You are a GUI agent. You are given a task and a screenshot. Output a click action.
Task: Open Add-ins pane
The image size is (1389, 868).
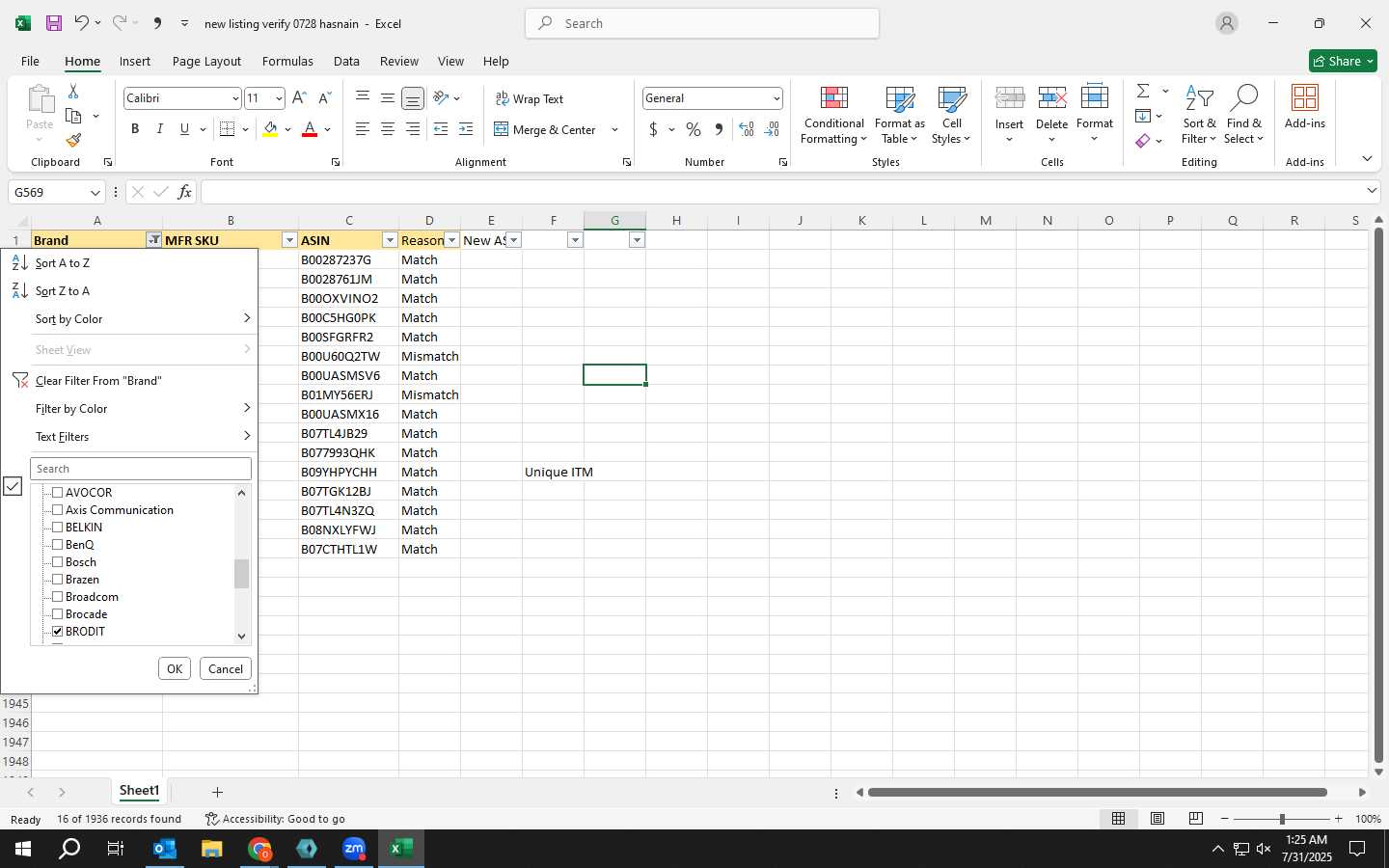click(1305, 107)
